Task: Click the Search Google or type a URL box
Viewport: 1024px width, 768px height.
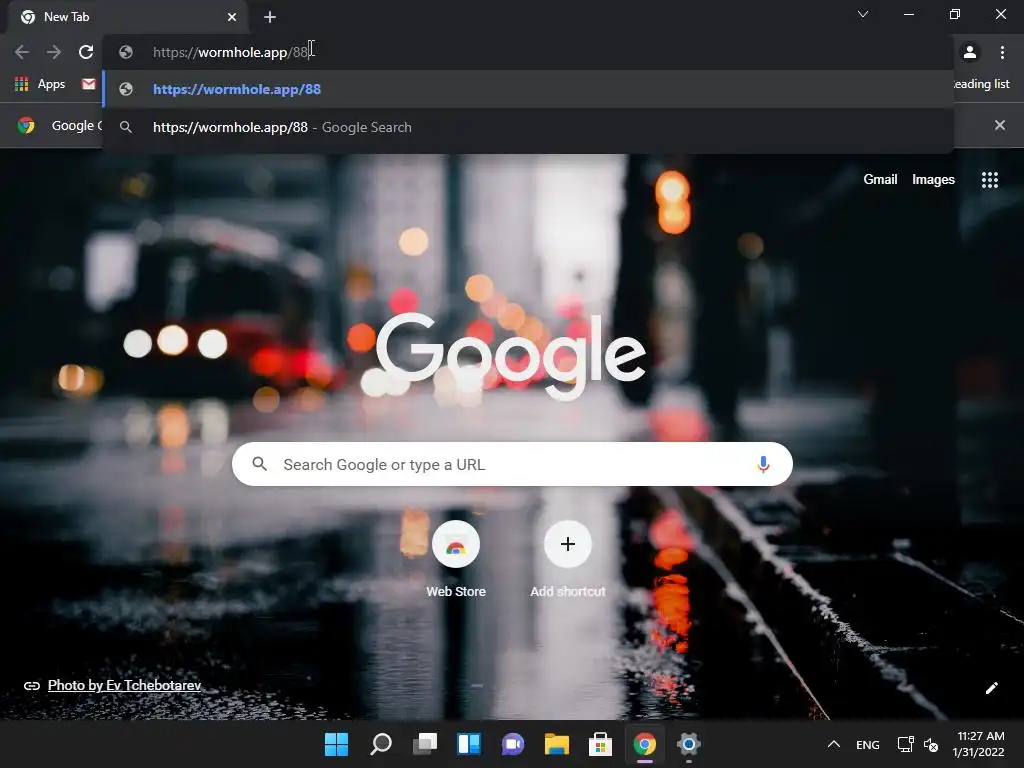Action: tap(512, 464)
